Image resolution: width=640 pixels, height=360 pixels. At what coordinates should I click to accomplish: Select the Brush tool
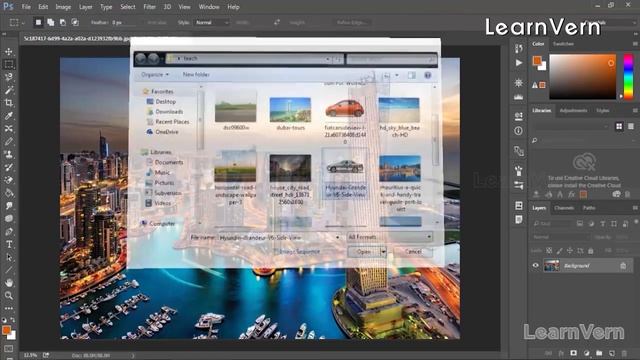tap(9, 142)
